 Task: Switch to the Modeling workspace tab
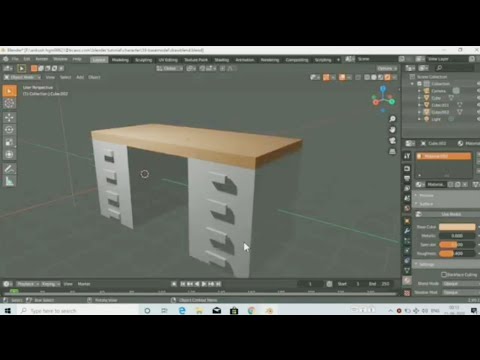point(120,60)
